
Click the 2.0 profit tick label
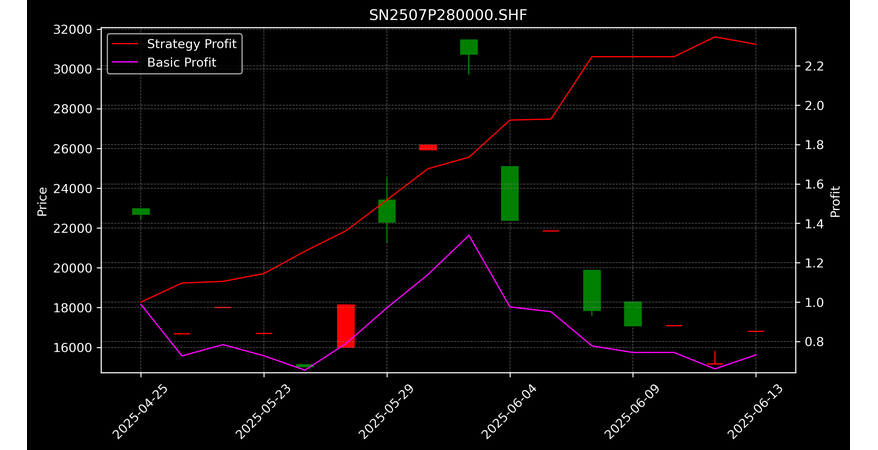pos(814,106)
